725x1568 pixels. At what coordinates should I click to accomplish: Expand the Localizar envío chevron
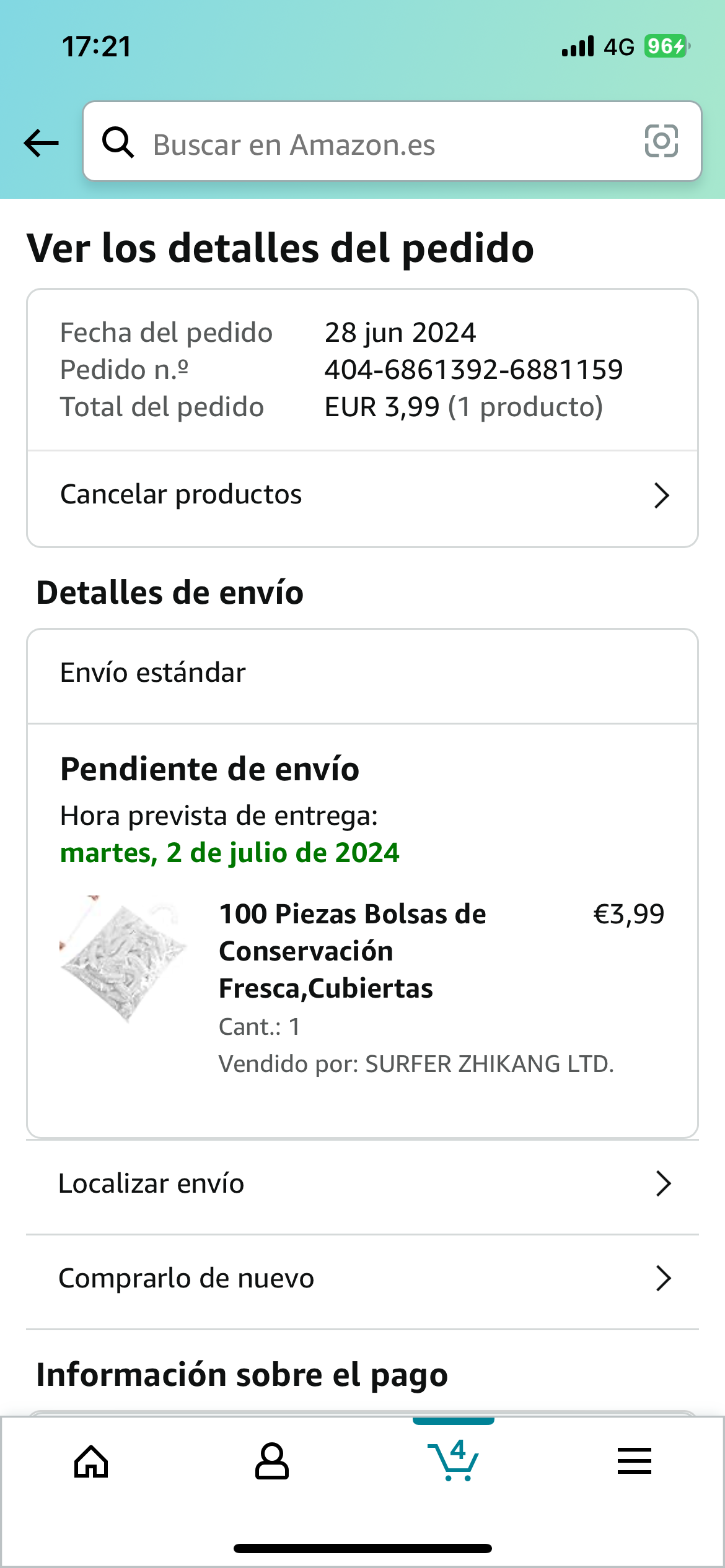point(663,1183)
